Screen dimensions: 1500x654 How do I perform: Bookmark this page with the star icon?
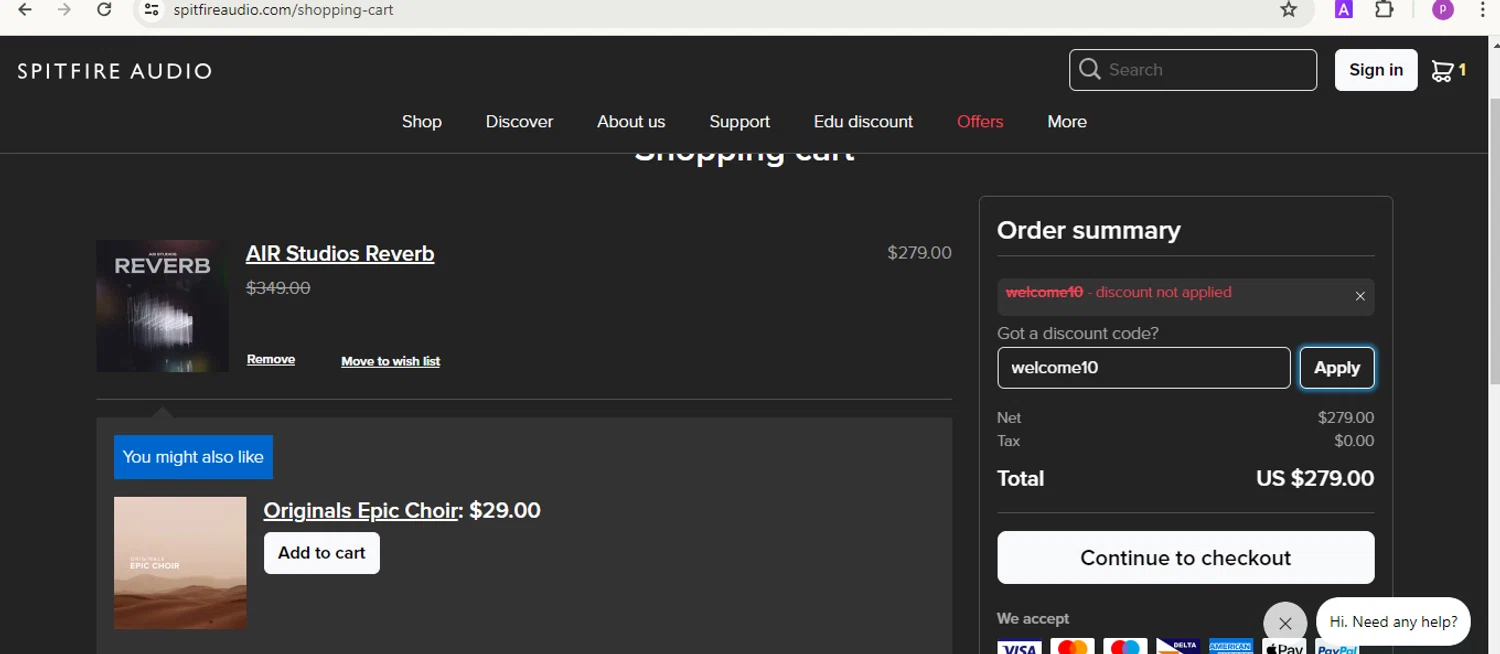pos(1289,10)
